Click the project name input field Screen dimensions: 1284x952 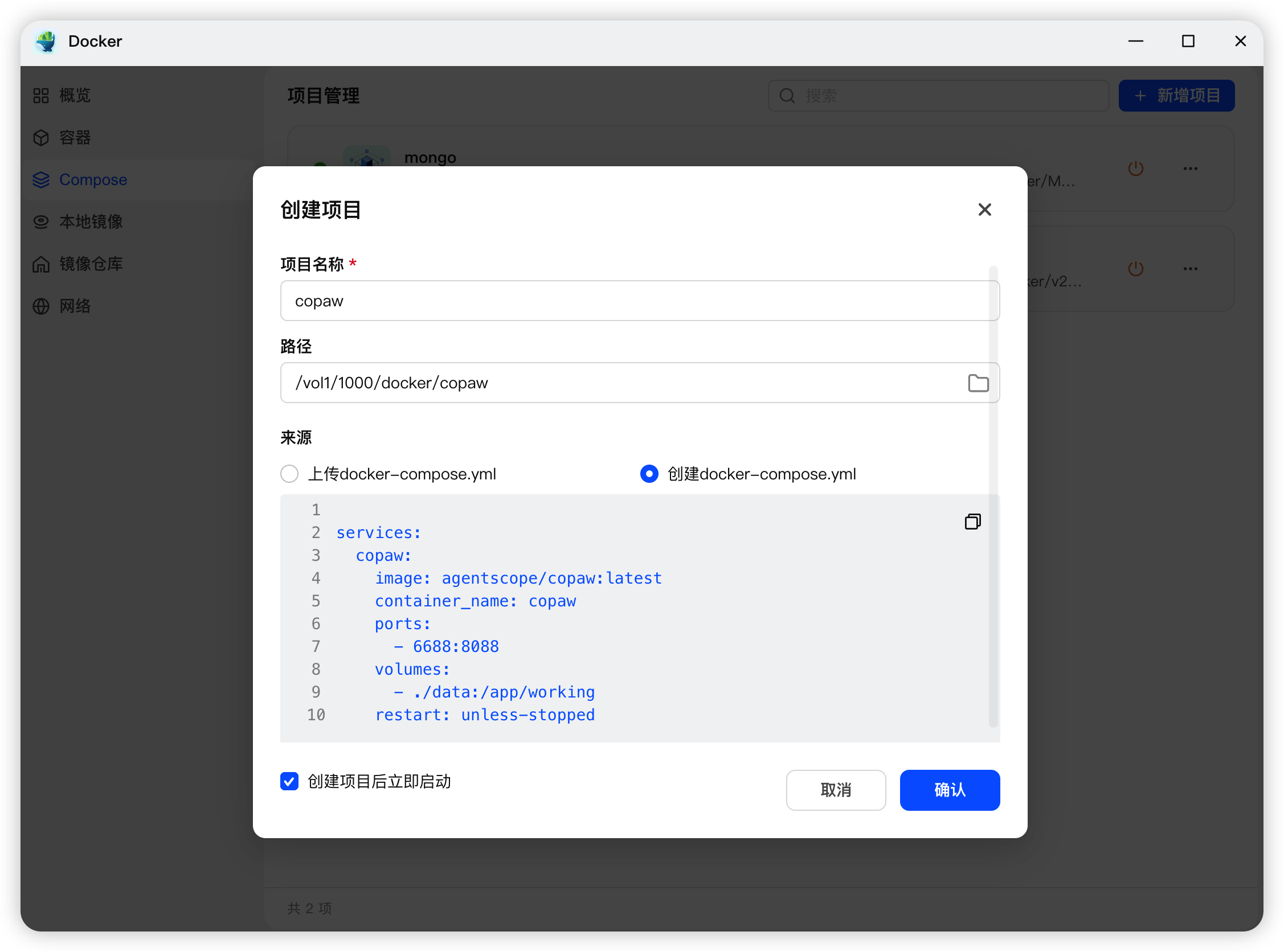(639, 301)
